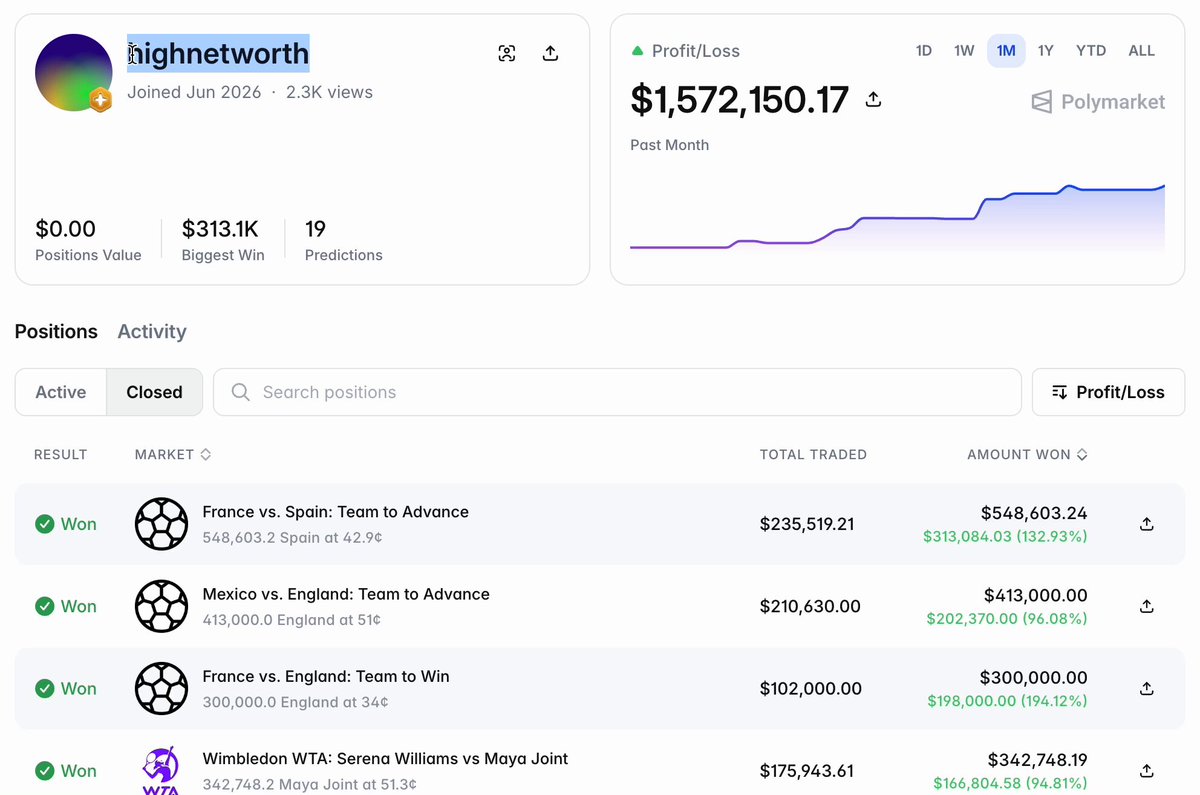Click the Won checkmark for Mexico vs. England
The image size is (1200, 795).
click(44, 606)
